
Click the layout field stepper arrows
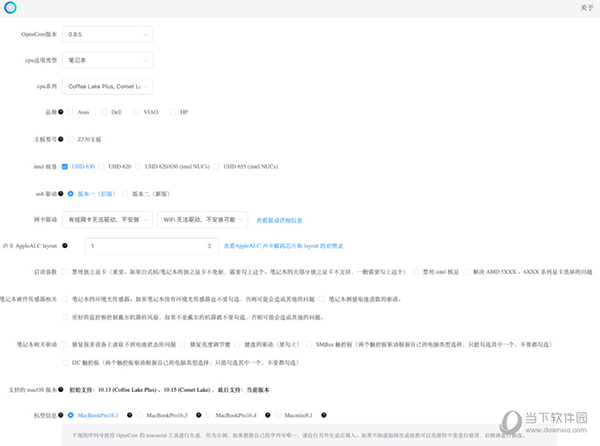[209, 246]
